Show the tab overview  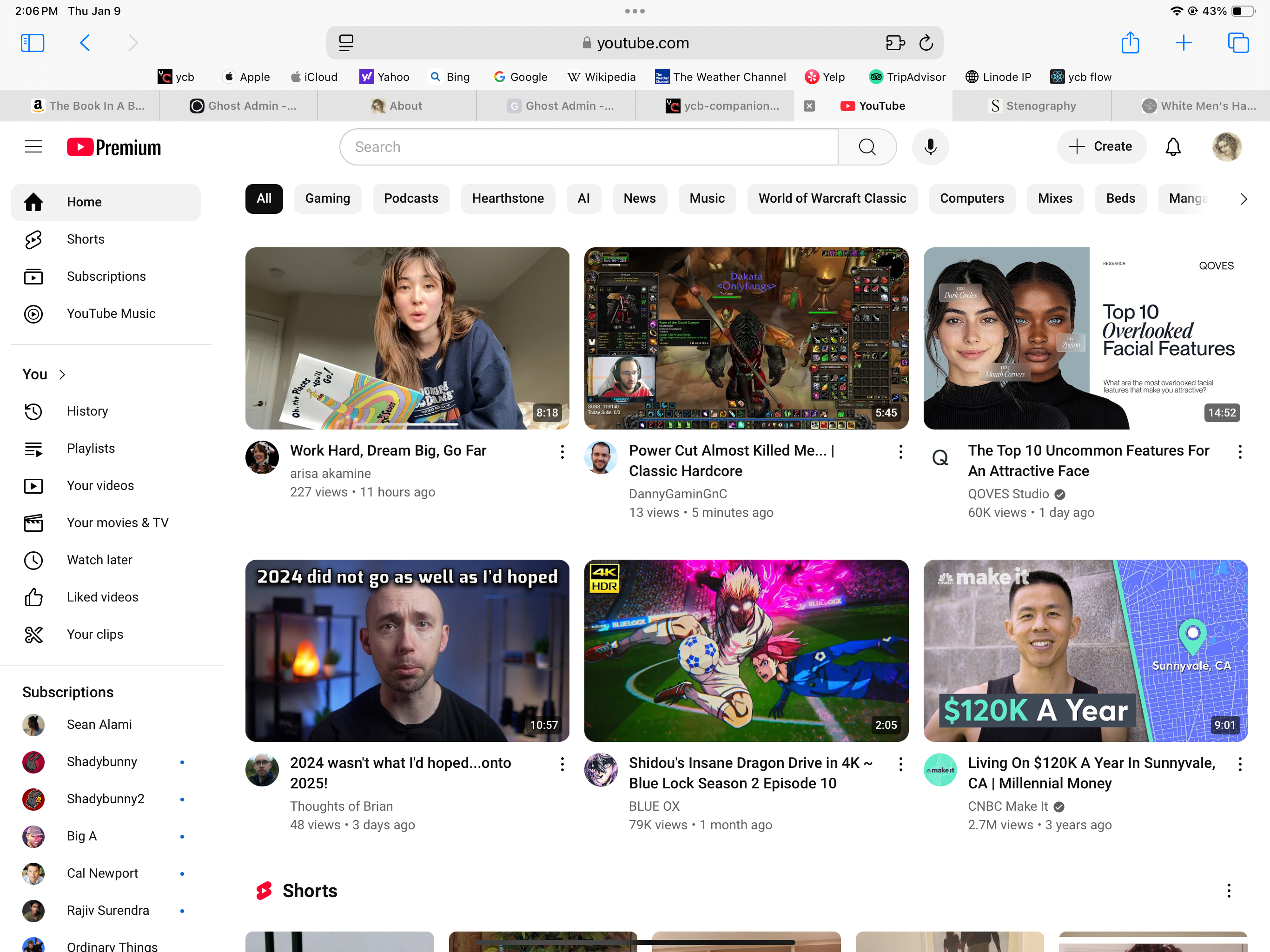[x=1238, y=43]
